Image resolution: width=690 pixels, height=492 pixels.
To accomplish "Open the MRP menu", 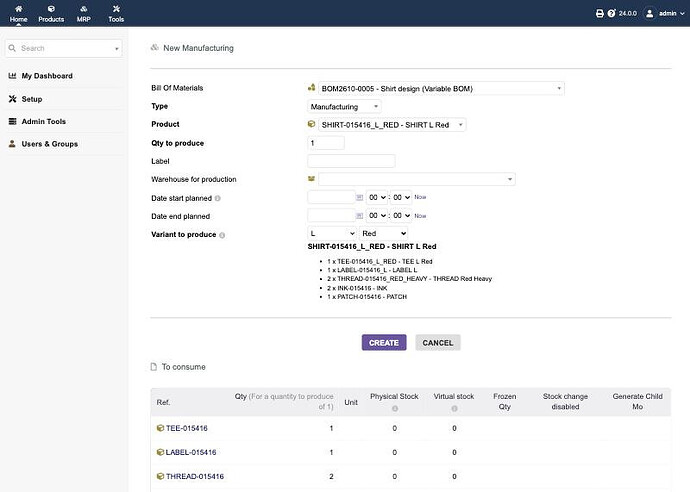I will click(84, 14).
